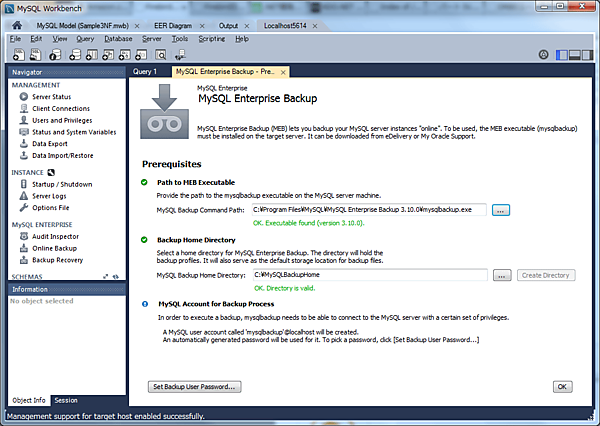Click create new schema toolbar icon
600x426 pixels.
pyautogui.click(x=75, y=55)
